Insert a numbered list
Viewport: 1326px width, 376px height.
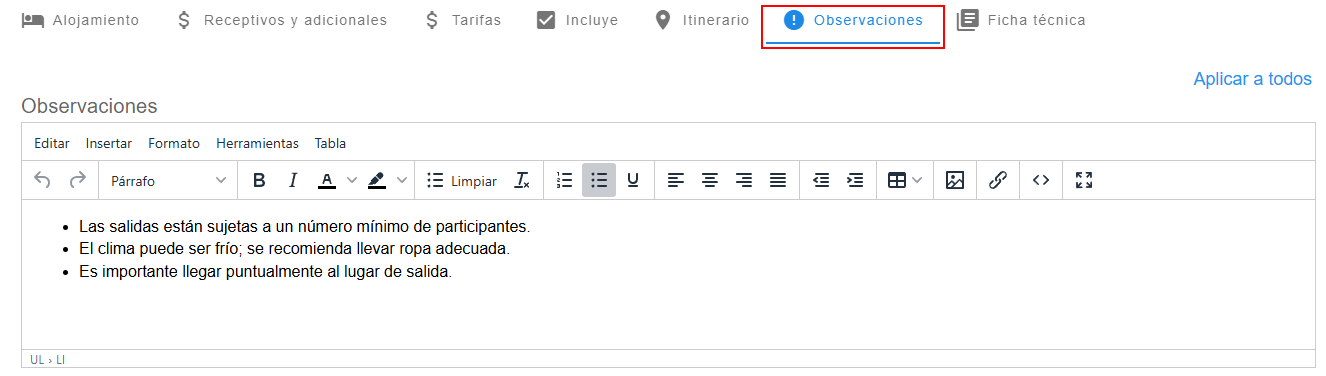click(565, 180)
